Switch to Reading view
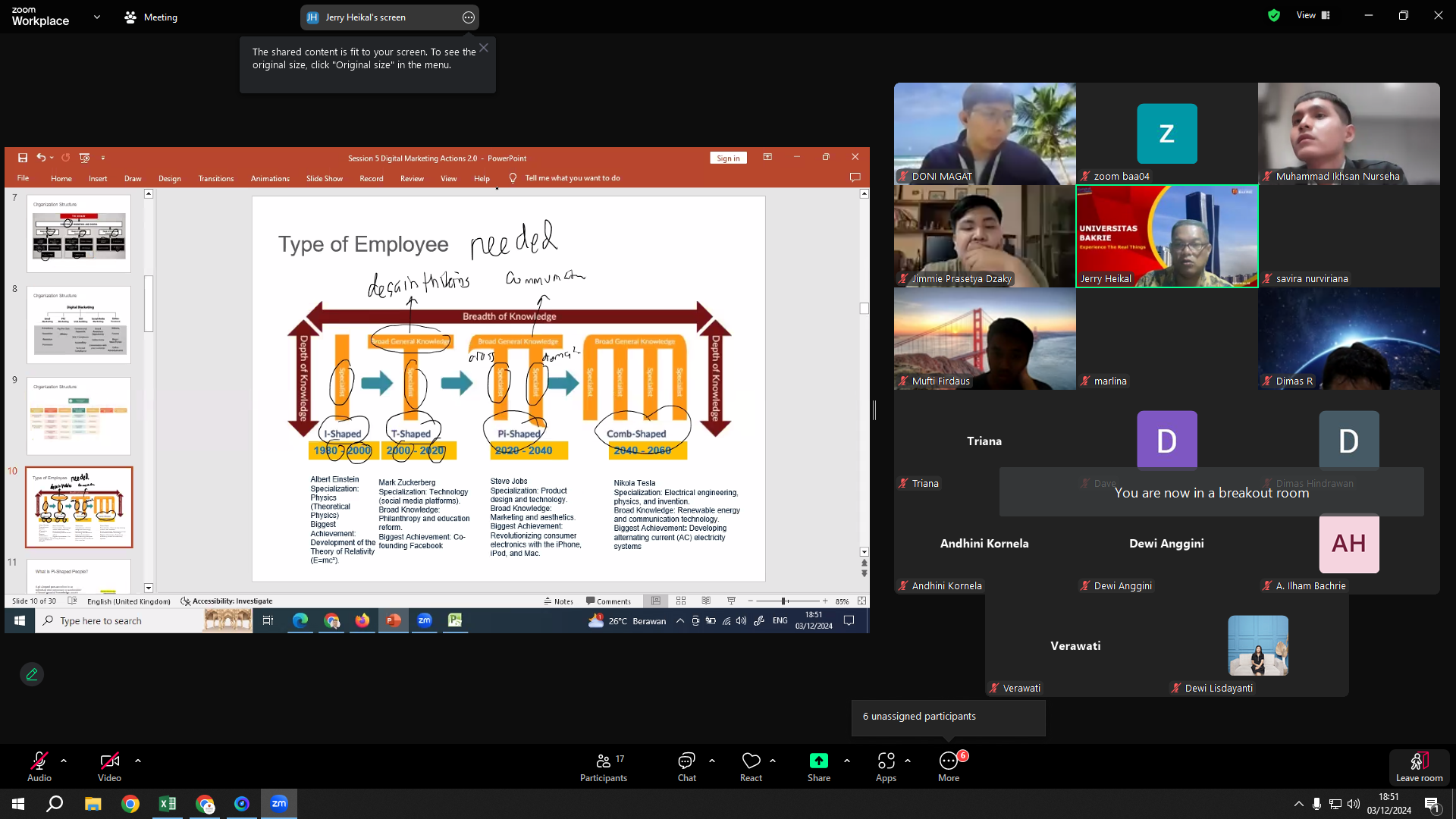 point(706,601)
